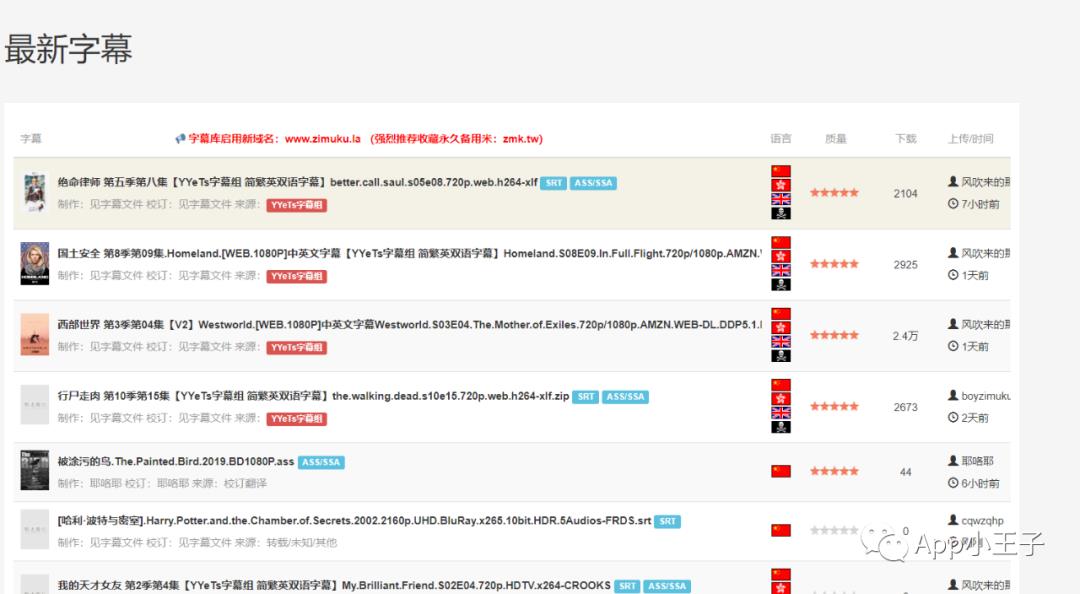Click user icon beside uploader boyzimuku
Image resolution: width=1080 pixels, height=594 pixels.
click(x=953, y=396)
